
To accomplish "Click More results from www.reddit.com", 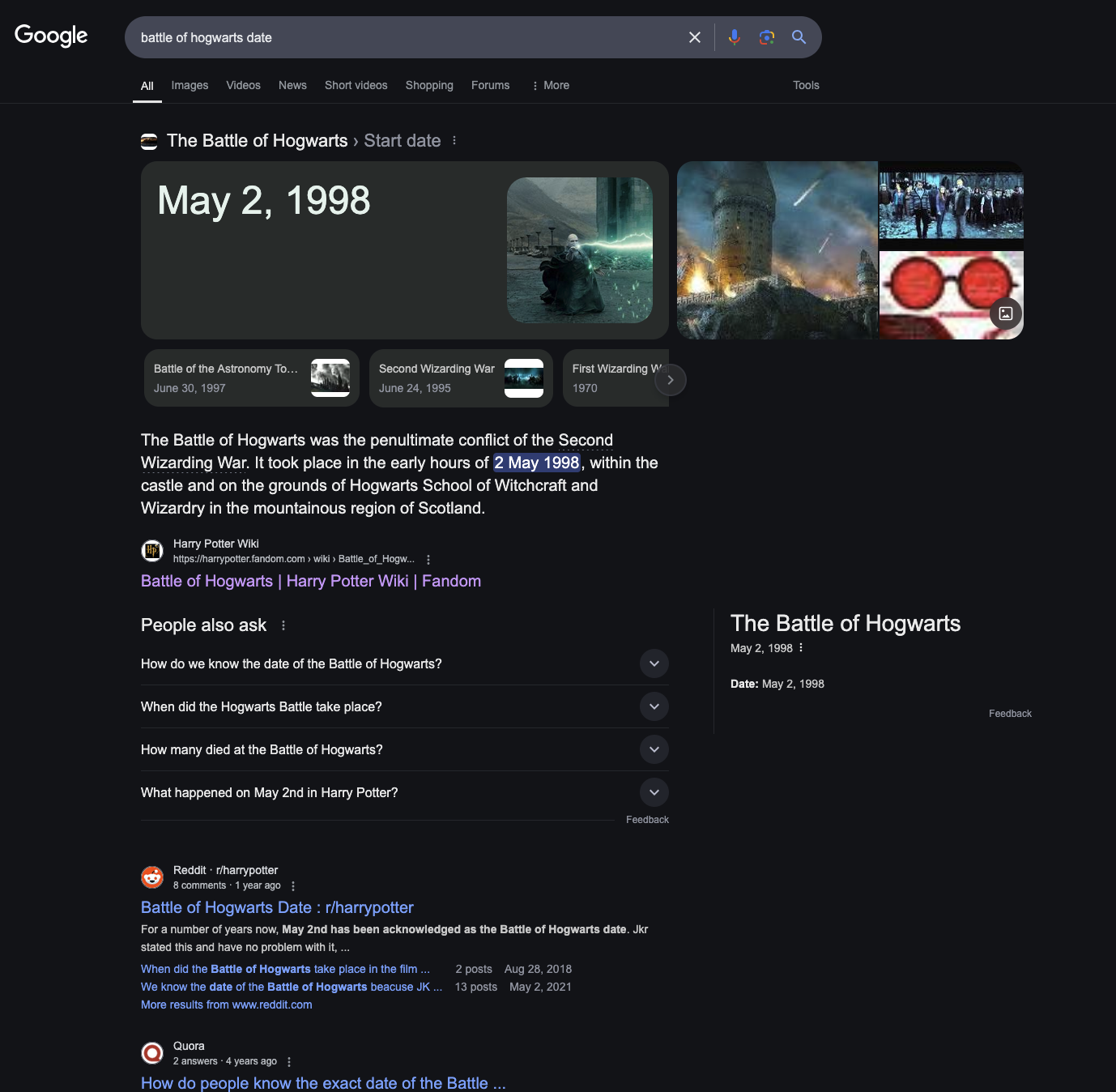I will point(227,1005).
